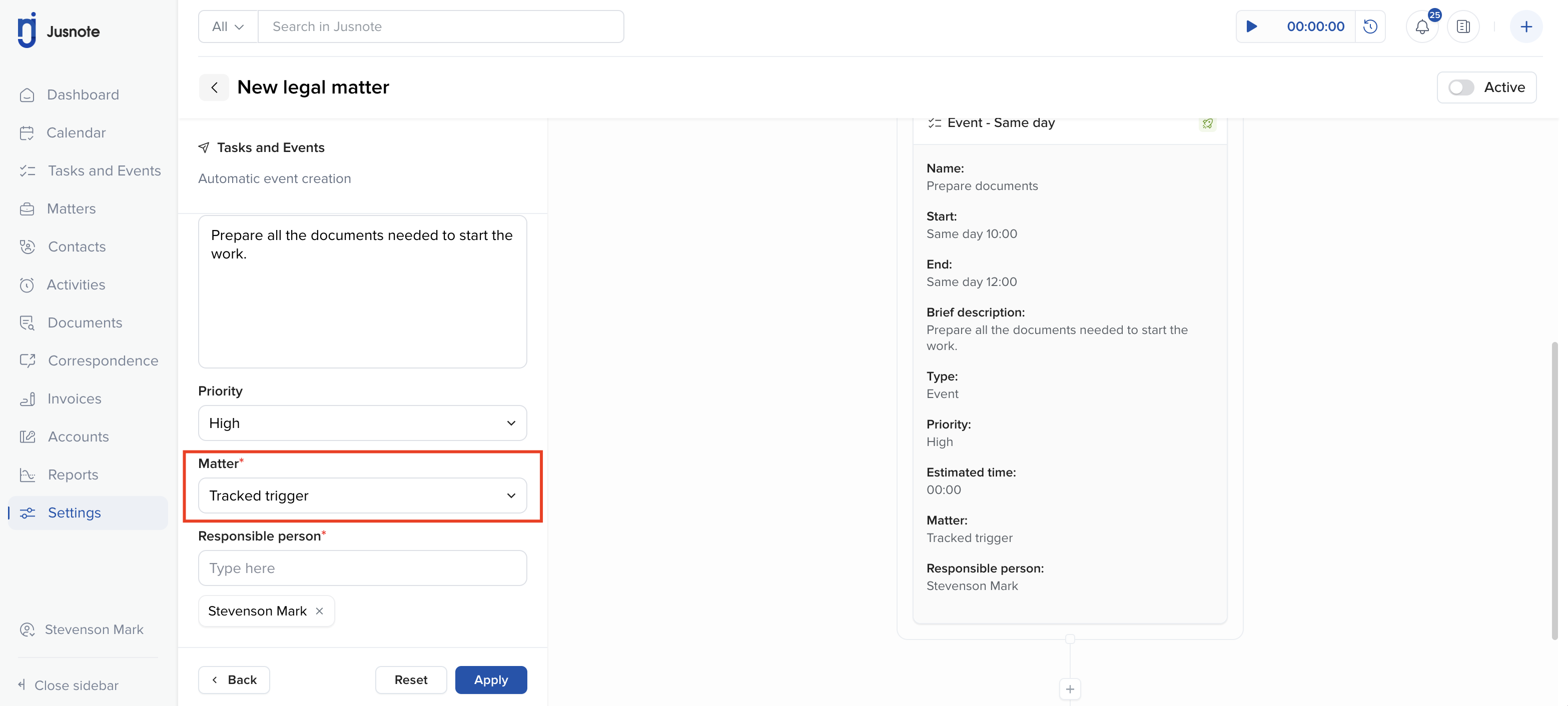Open the Matter dropdown Tracked trigger

[x=362, y=495]
